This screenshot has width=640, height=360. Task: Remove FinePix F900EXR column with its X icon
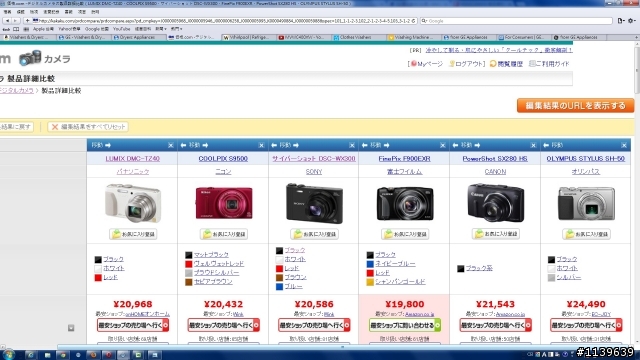pos(442,145)
